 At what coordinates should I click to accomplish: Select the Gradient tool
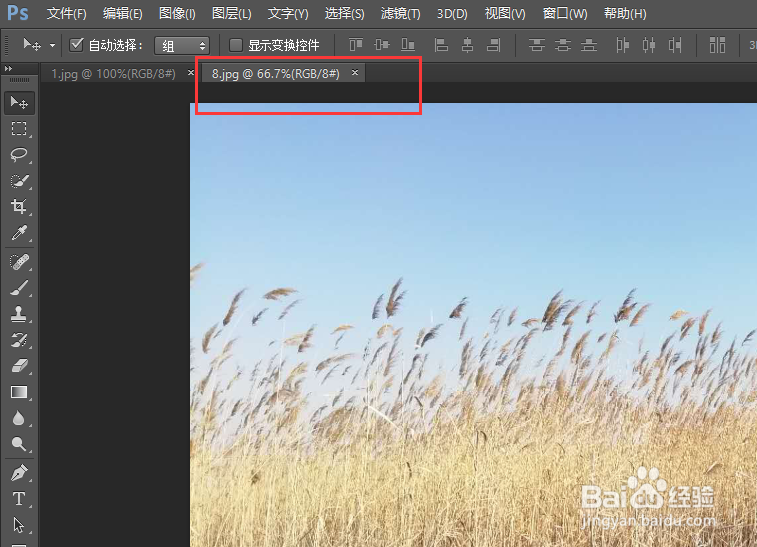coord(19,392)
